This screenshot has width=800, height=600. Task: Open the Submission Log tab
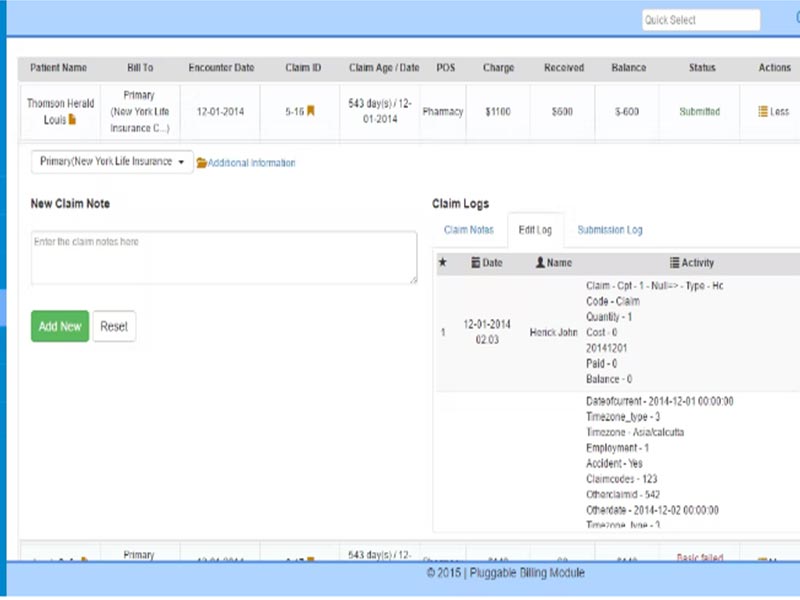[x=610, y=230]
